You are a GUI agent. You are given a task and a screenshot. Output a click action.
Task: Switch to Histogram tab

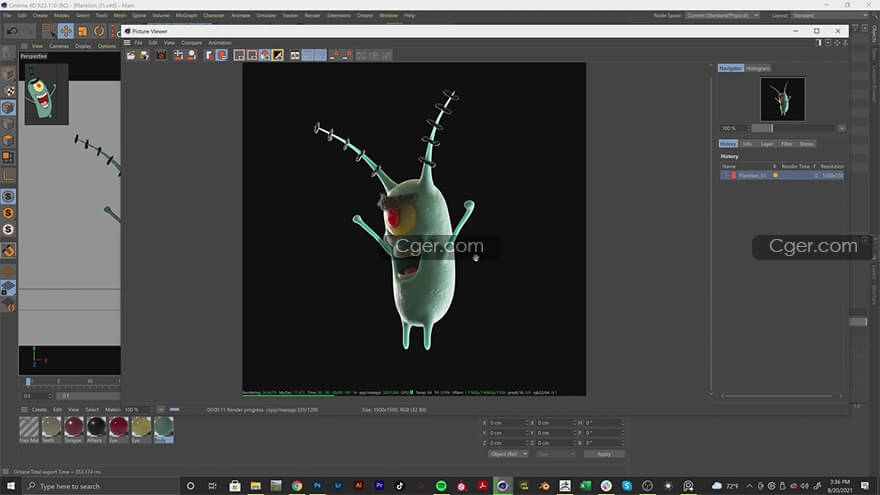coord(758,68)
